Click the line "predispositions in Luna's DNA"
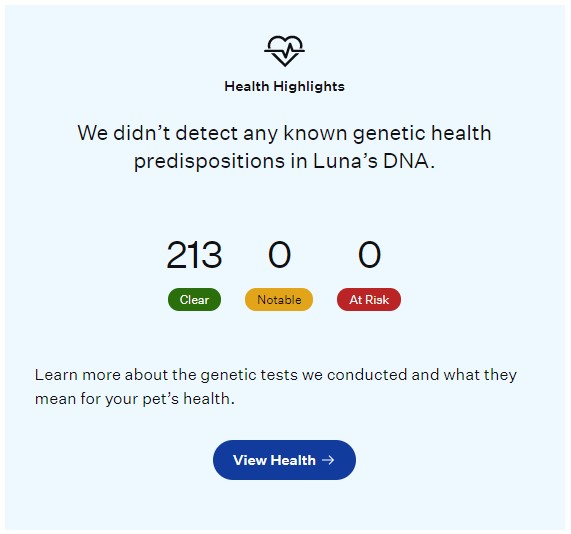The width and height of the screenshot is (571, 534). 284,161
